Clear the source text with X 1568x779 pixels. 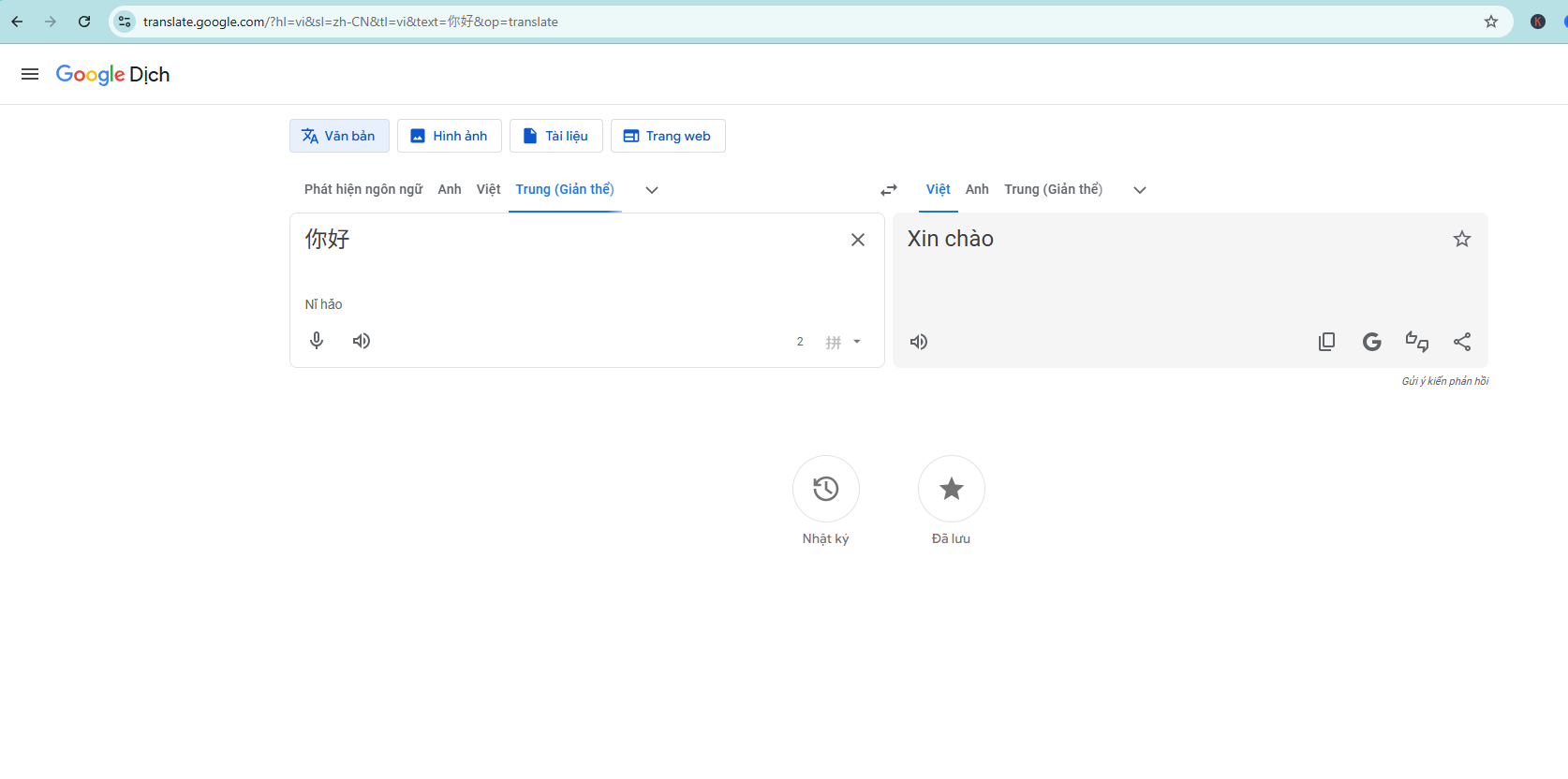tap(857, 240)
